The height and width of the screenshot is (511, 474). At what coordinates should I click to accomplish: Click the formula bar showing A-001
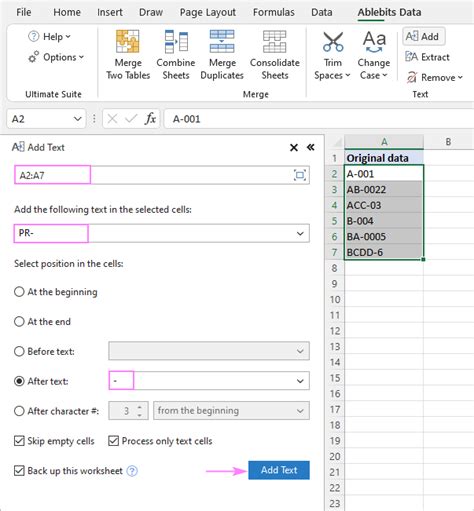coord(319,119)
